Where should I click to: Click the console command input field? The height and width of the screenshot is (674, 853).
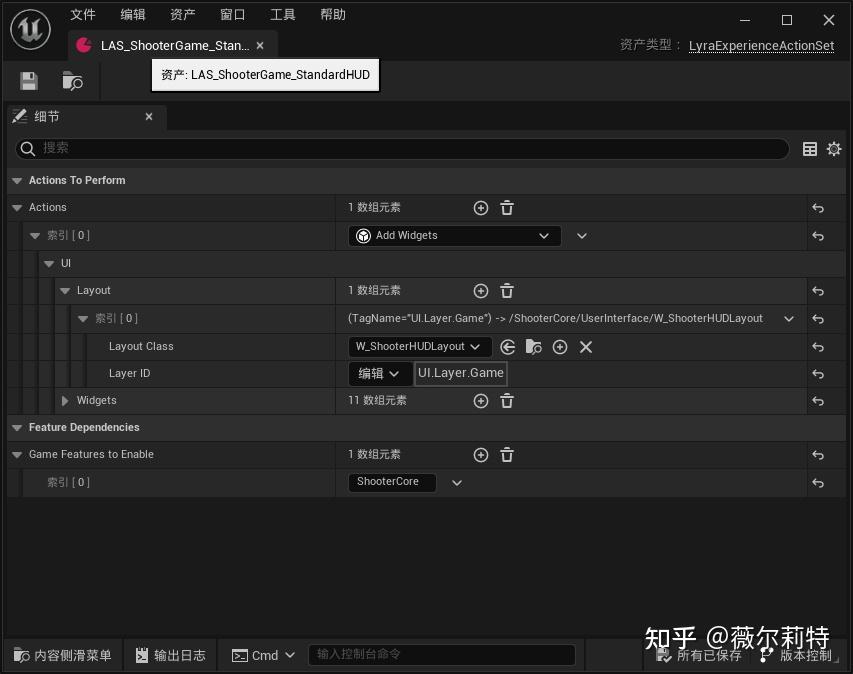pyautogui.click(x=440, y=655)
